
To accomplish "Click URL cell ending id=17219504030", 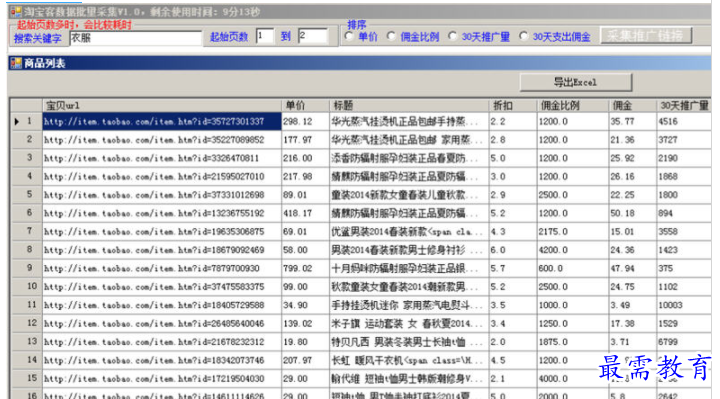I will pos(162,379).
